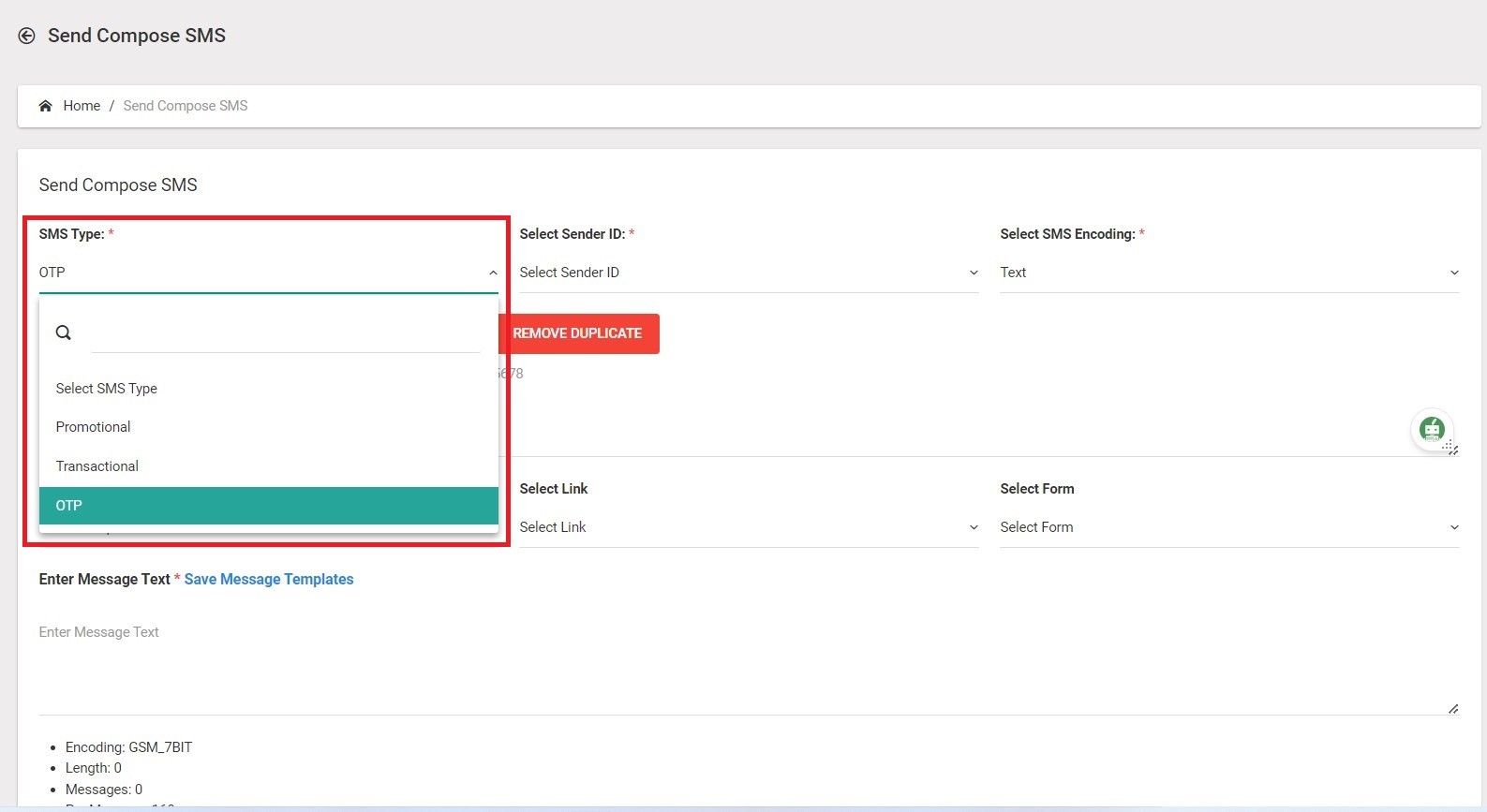The image size is (1487, 812).
Task: Select the highlighted OTP option
Action: (268, 506)
